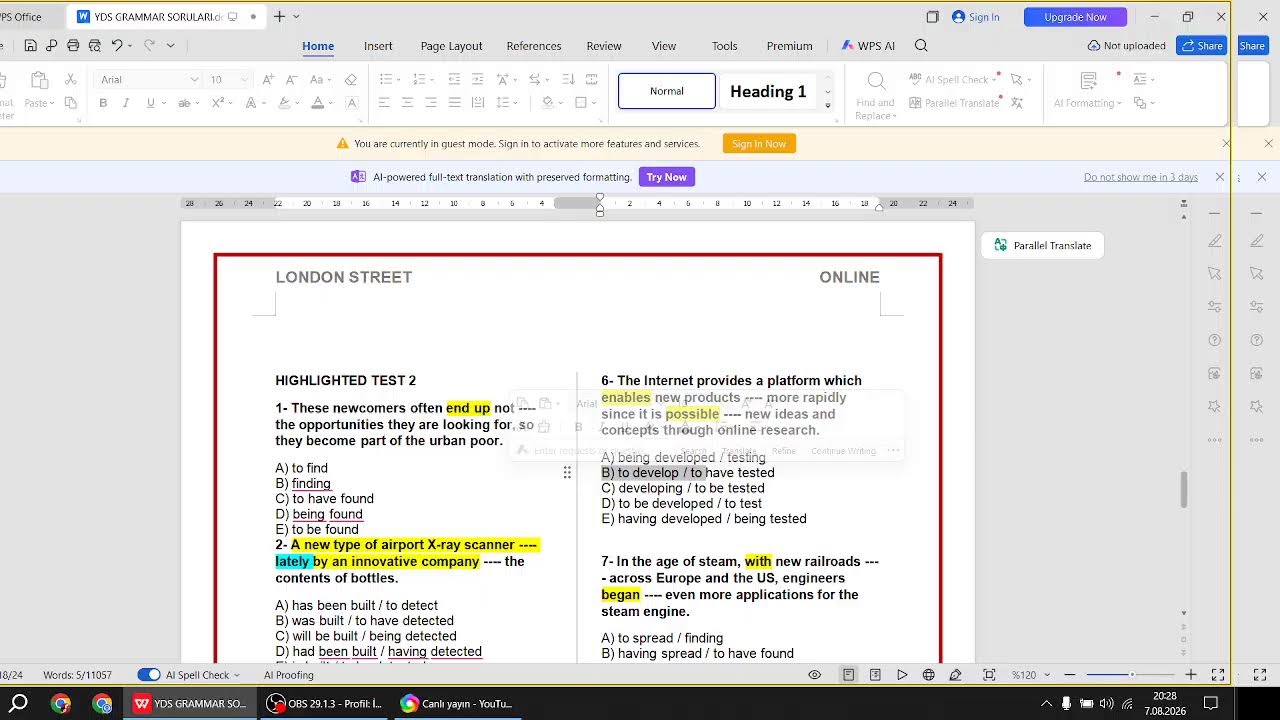The width and height of the screenshot is (1280, 720).
Task: Justify the paragraph text
Action: (x=454, y=103)
